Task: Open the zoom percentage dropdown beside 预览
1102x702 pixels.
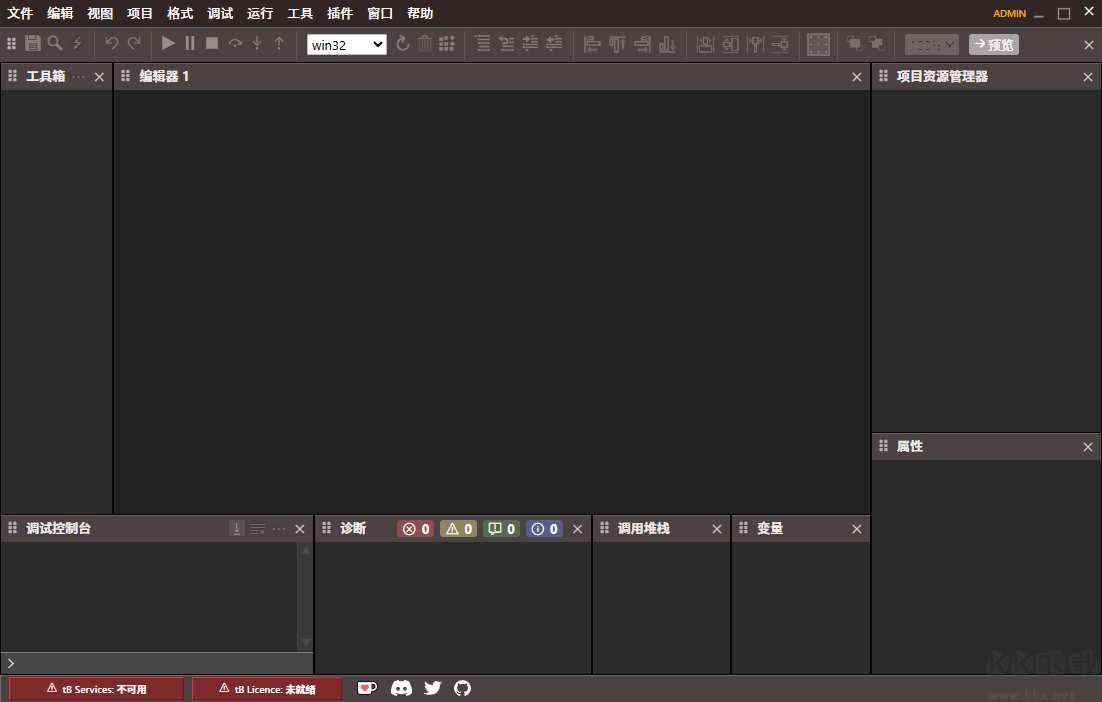Action: [x=931, y=44]
